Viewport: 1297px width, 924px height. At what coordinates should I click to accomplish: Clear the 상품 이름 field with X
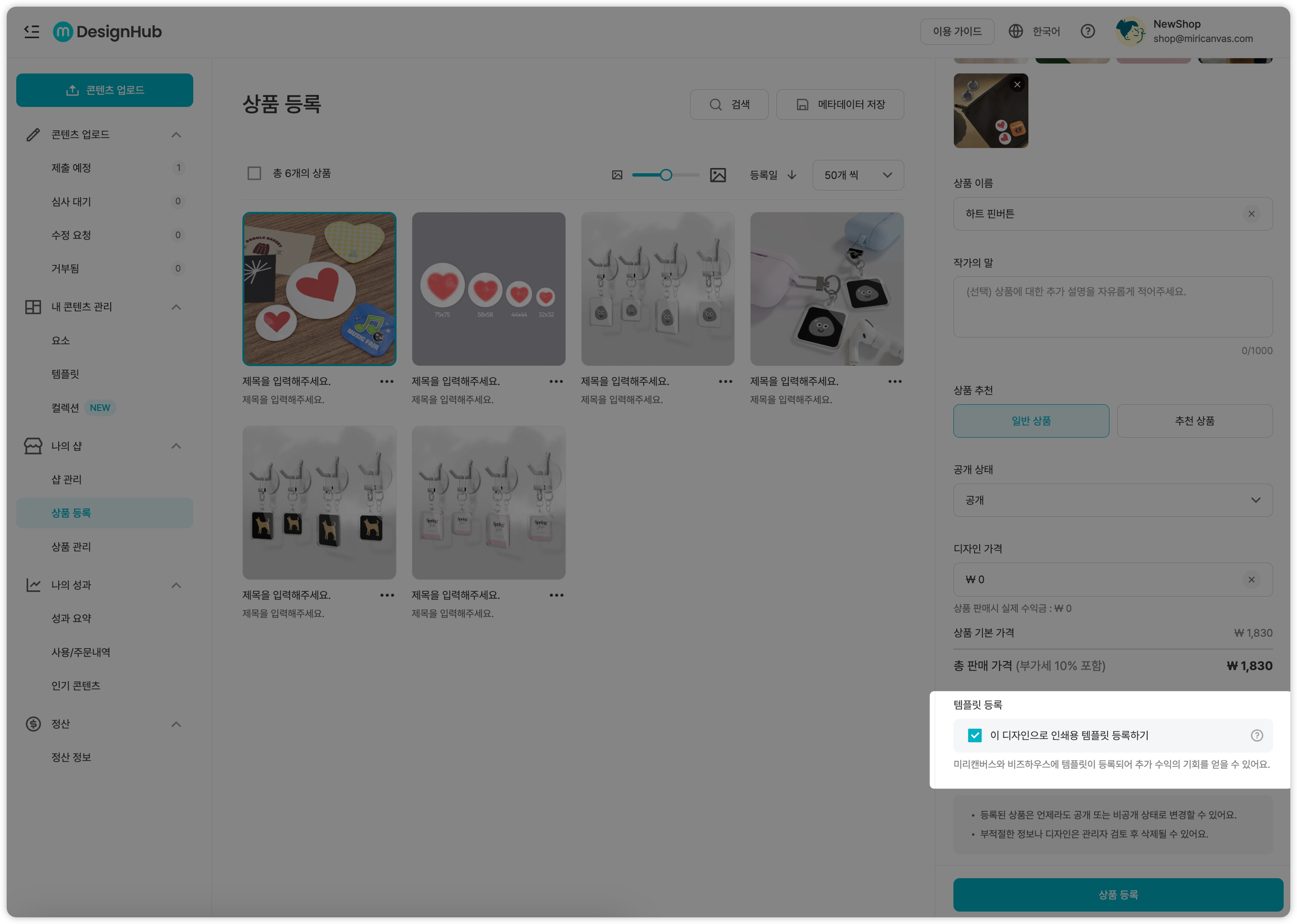1251,214
